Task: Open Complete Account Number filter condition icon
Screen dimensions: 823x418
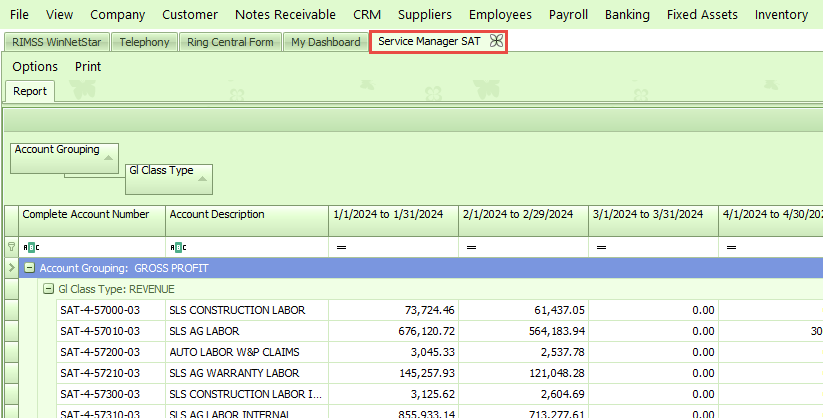Action: [30, 246]
